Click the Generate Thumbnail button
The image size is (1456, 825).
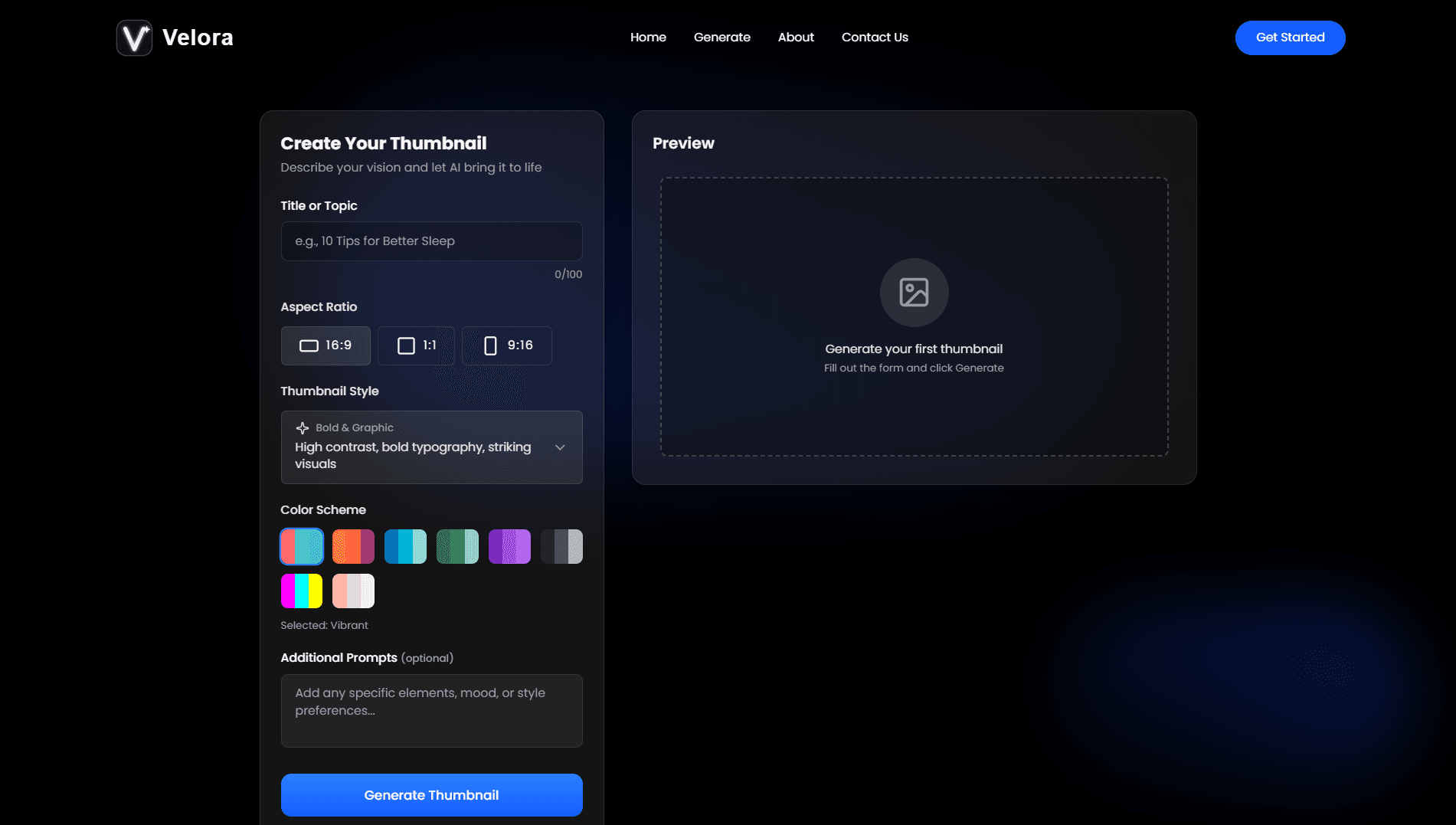[x=431, y=795]
